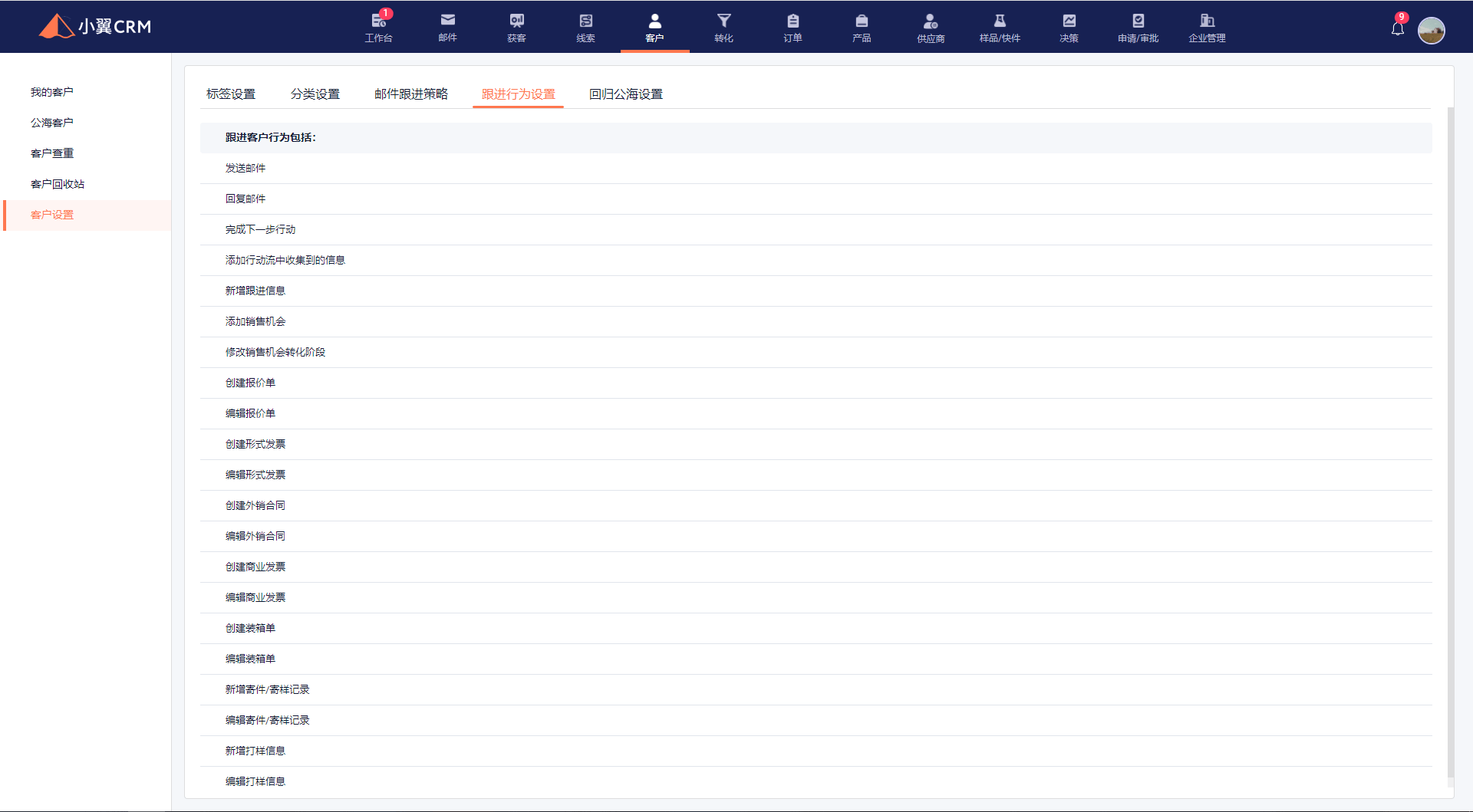Click the 修改销售机会转化阶段 row
1473x812 pixels.
pos(816,352)
